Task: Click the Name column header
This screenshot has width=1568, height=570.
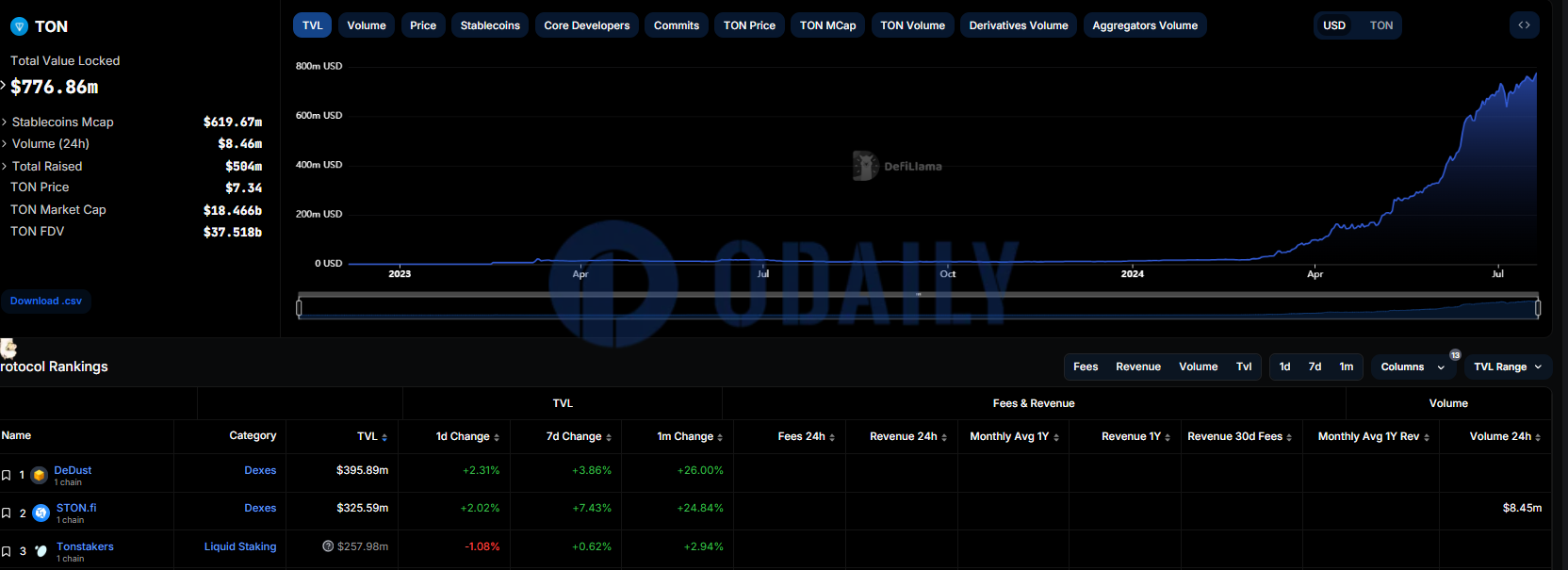Action: pos(16,435)
